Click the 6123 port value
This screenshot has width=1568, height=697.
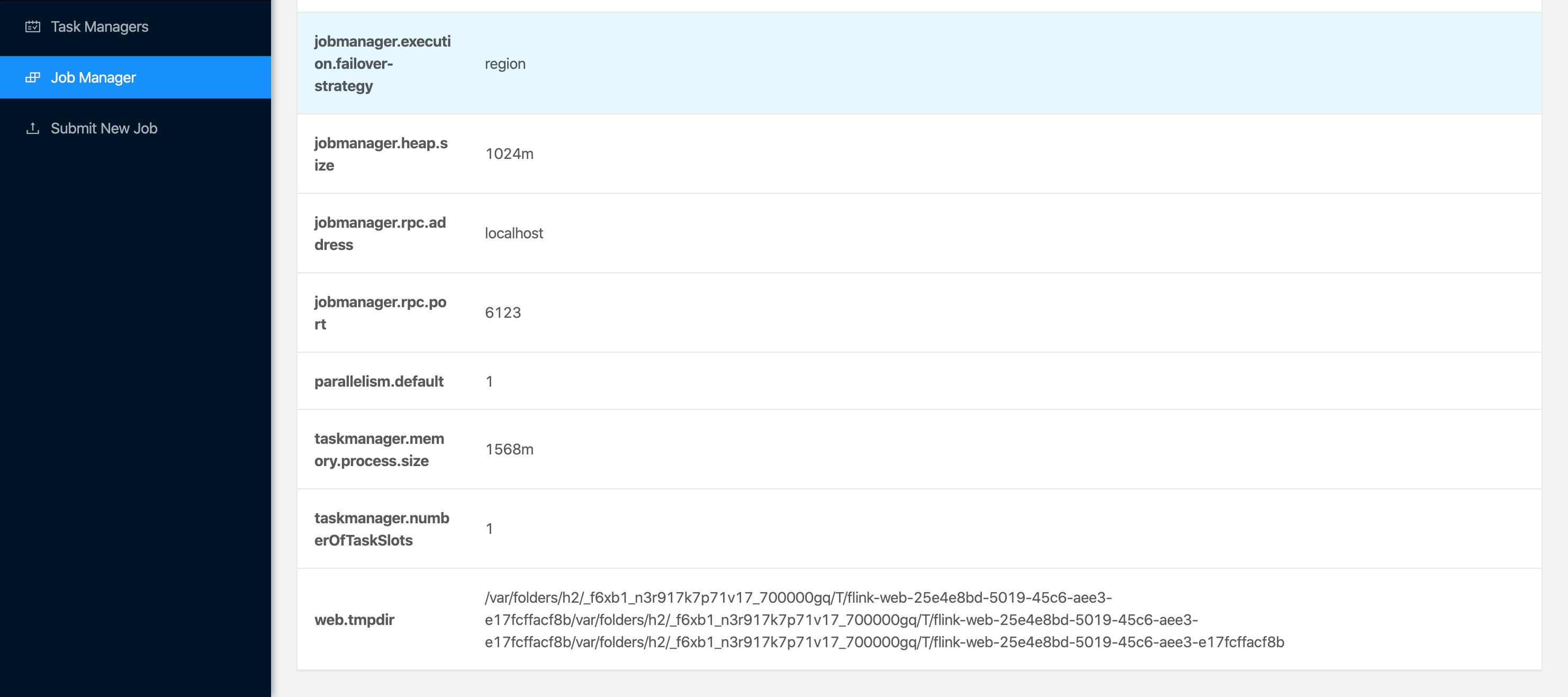(502, 313)
